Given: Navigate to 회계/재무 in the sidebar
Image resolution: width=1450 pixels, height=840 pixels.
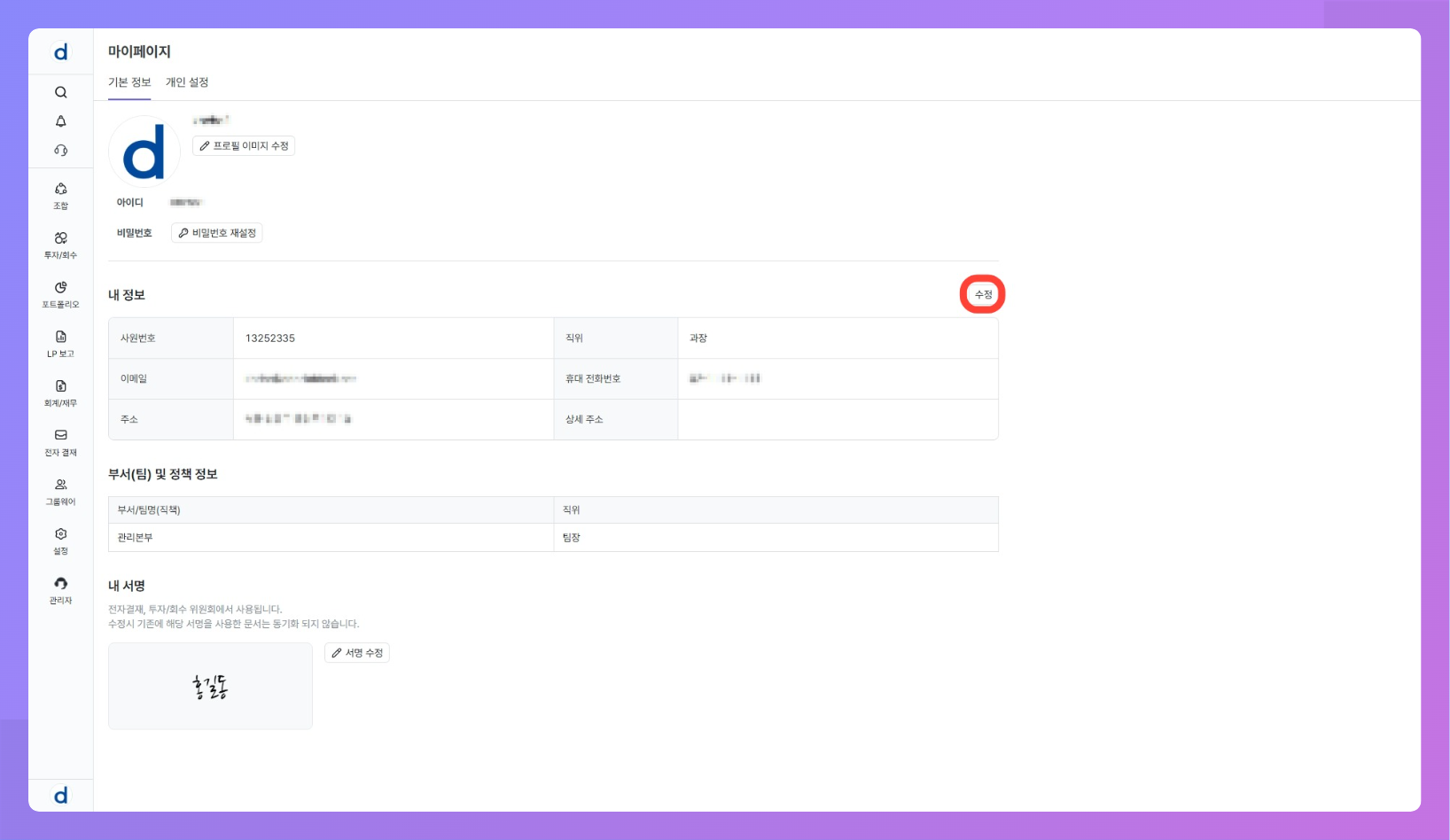Looking at the screenshot, I should (x=60, y=393).
